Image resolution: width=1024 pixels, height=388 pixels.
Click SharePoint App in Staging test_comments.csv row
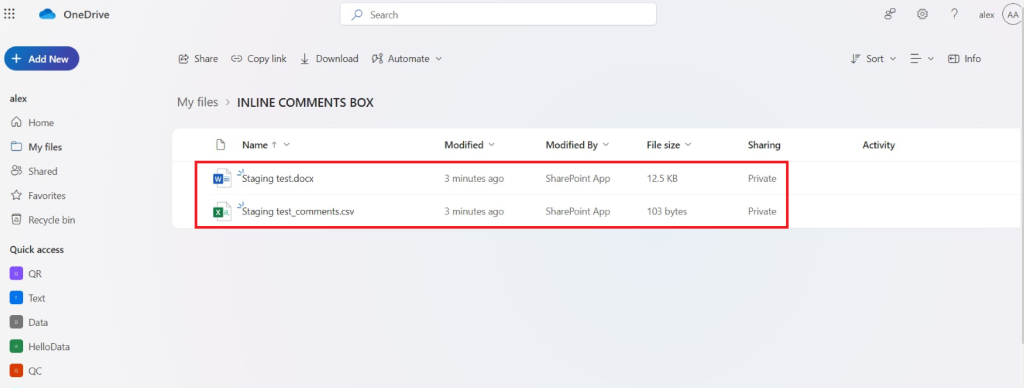click(x=578, y=212)
